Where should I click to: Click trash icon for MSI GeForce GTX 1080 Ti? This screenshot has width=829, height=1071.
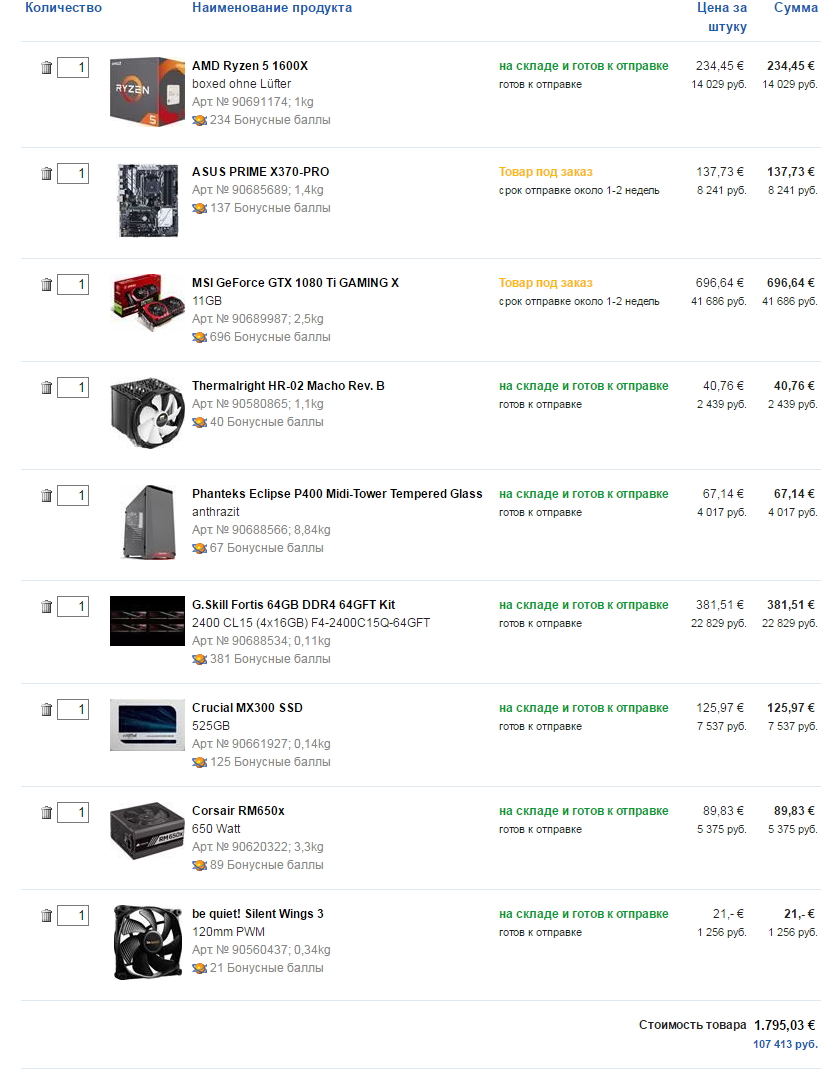46,285
